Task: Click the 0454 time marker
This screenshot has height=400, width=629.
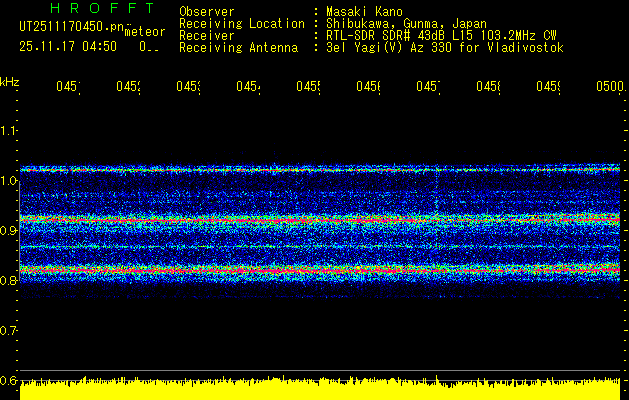Action: pyautogui.click(x=248, y=87)
